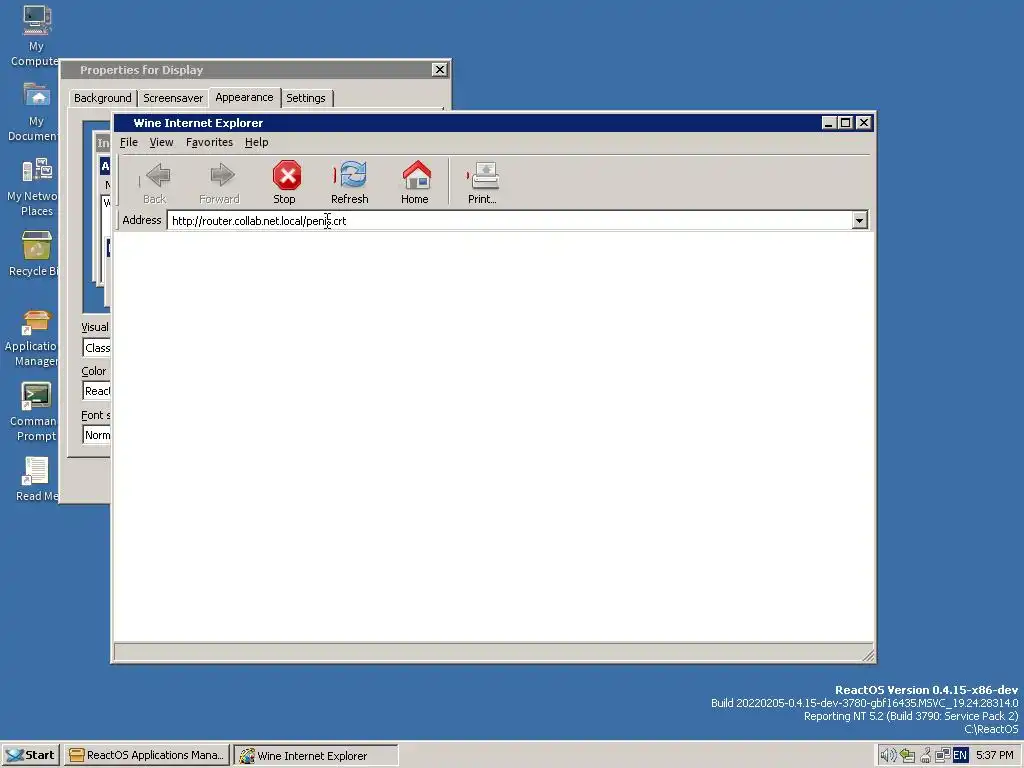Open the Help menu
Screen dimensions: 1024x768
pos(257,142)
